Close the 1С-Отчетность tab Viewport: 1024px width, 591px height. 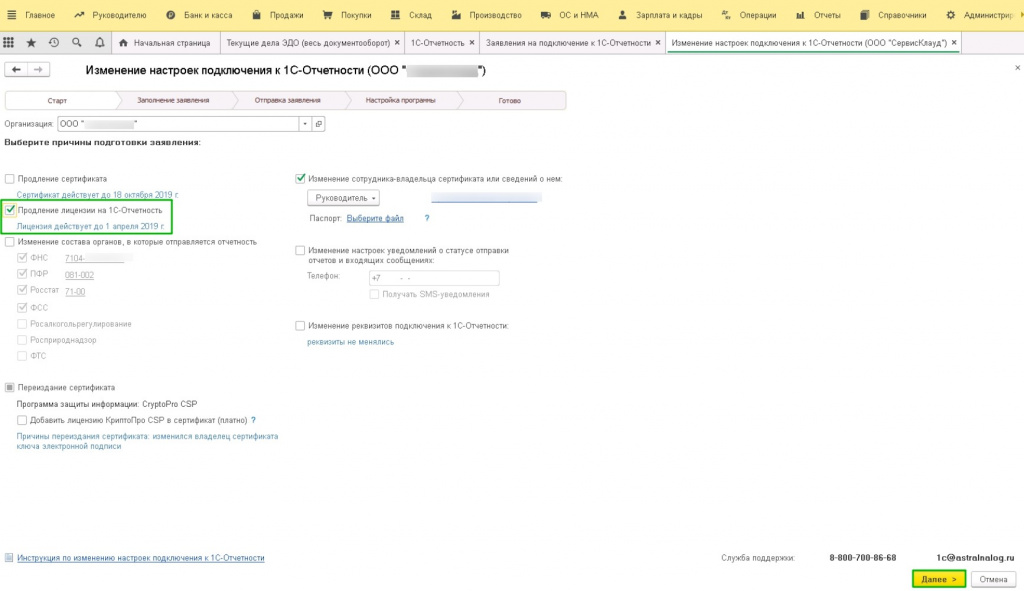(x=472, y=42)
